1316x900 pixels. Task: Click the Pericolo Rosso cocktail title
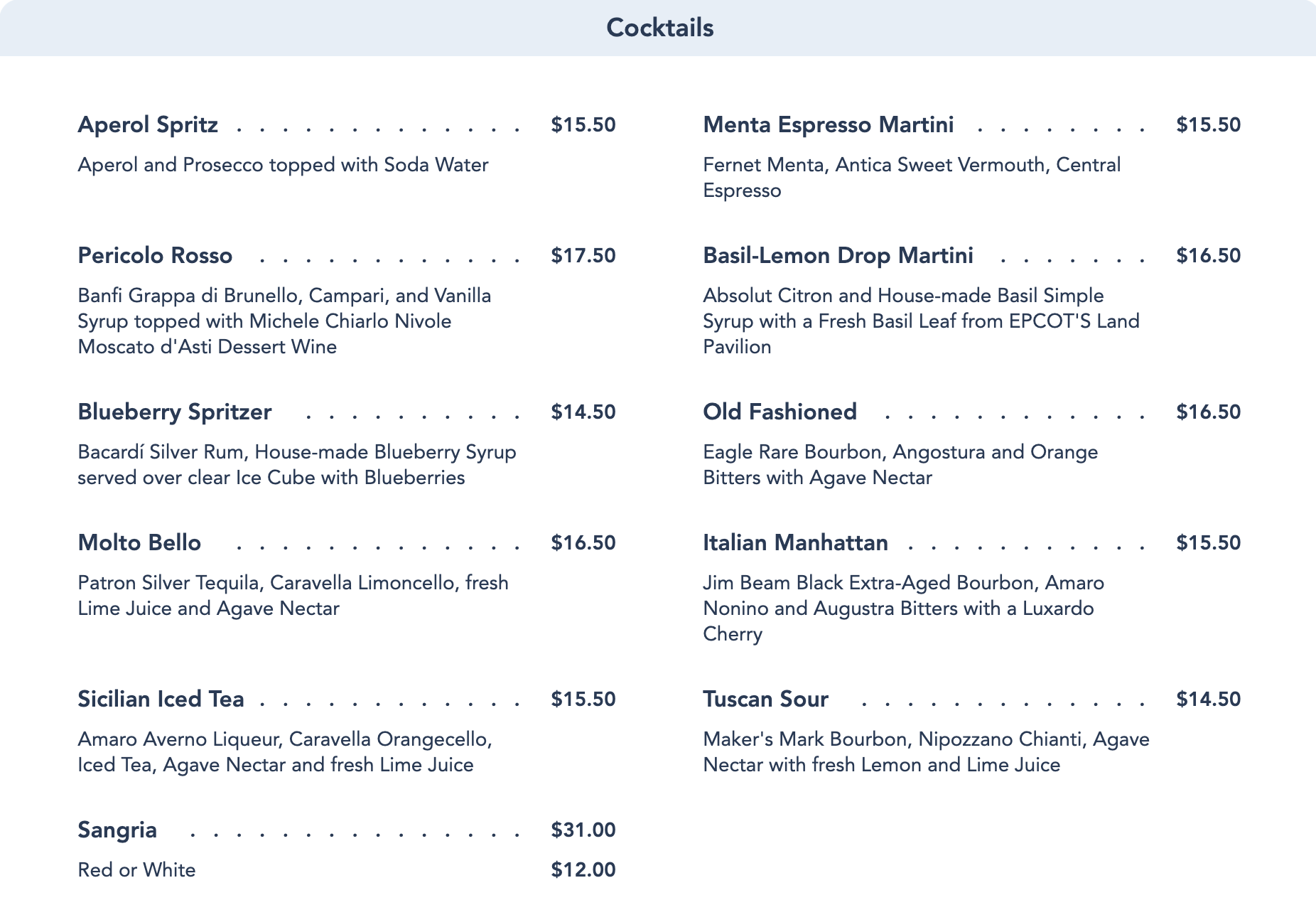[x=155, y=255]
